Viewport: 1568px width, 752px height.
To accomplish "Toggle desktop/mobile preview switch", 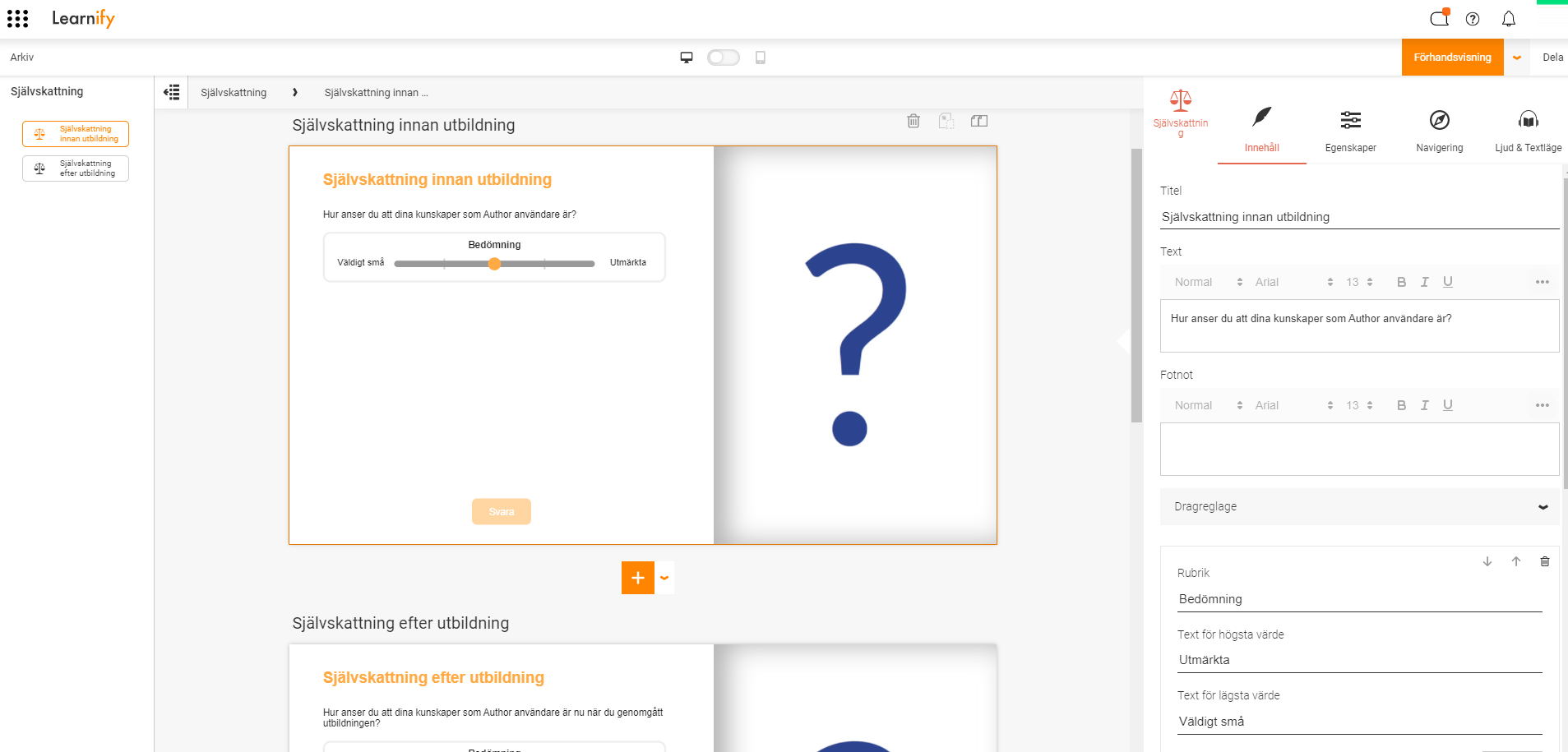I will pos(723,57).
